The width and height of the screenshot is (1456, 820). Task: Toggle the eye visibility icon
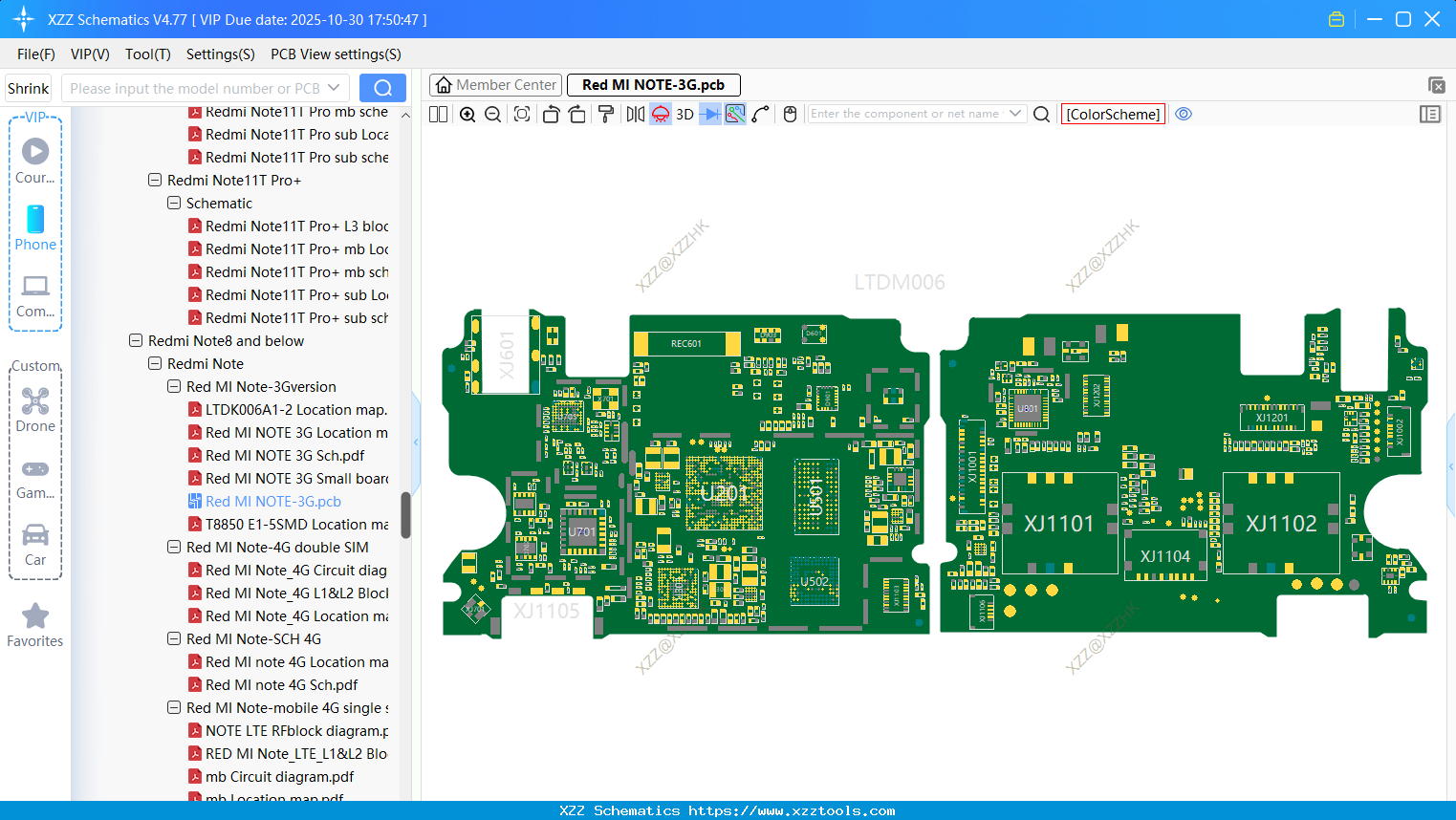pyautogui.click(x=1184, y=115)
